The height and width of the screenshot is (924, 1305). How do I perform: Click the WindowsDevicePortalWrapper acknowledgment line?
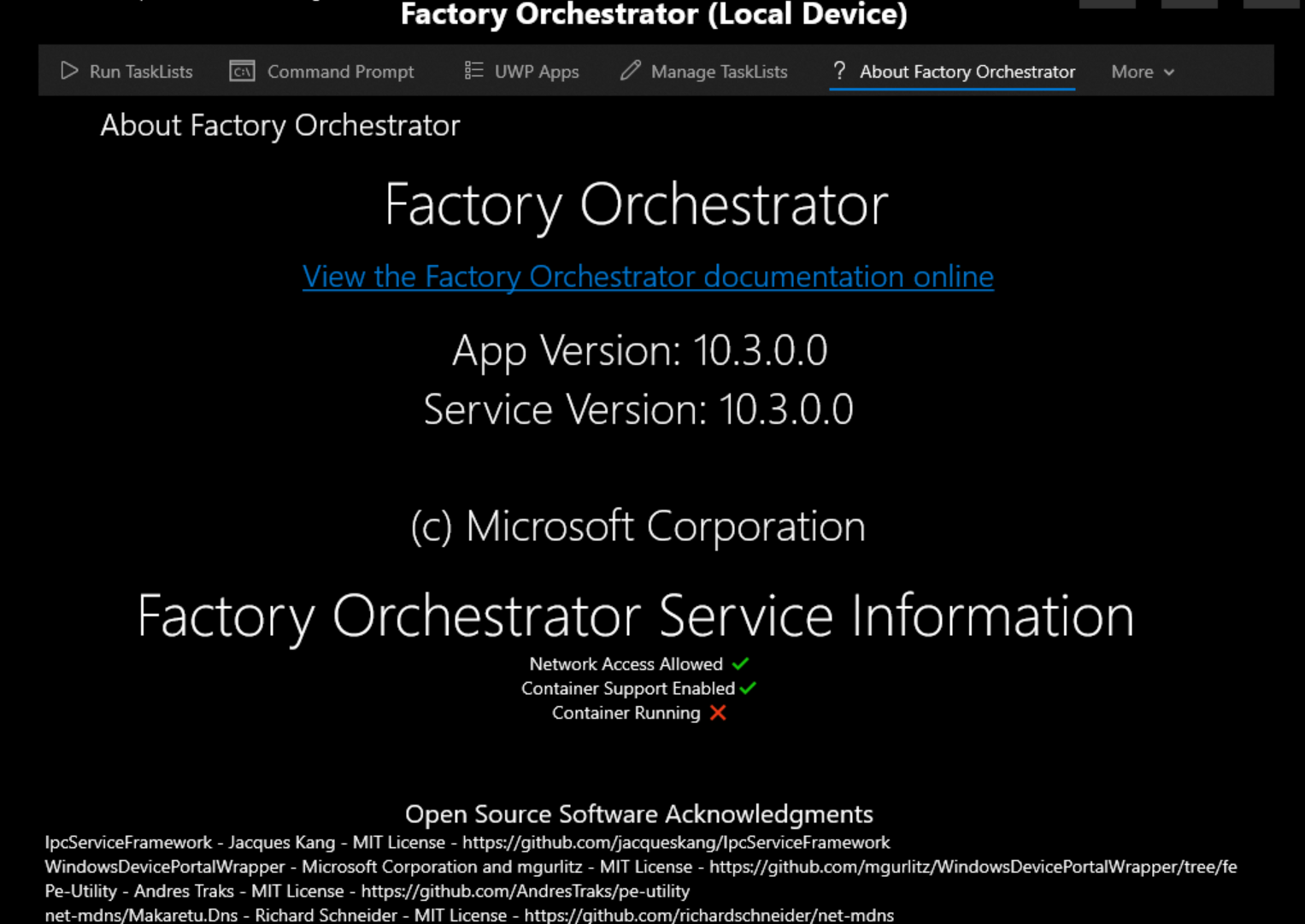[641, 867]
